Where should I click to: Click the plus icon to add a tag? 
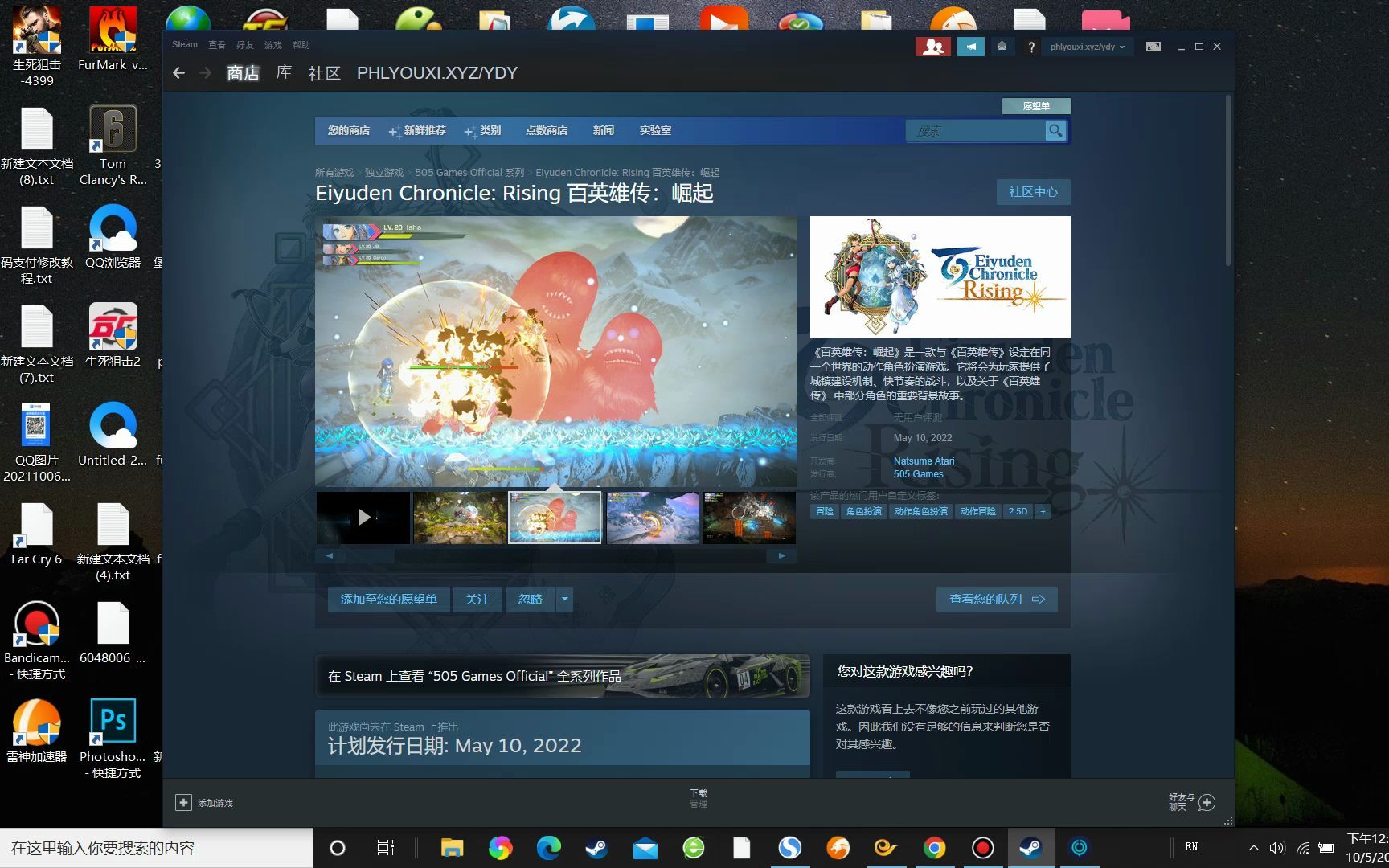[x=1043, y=511]
